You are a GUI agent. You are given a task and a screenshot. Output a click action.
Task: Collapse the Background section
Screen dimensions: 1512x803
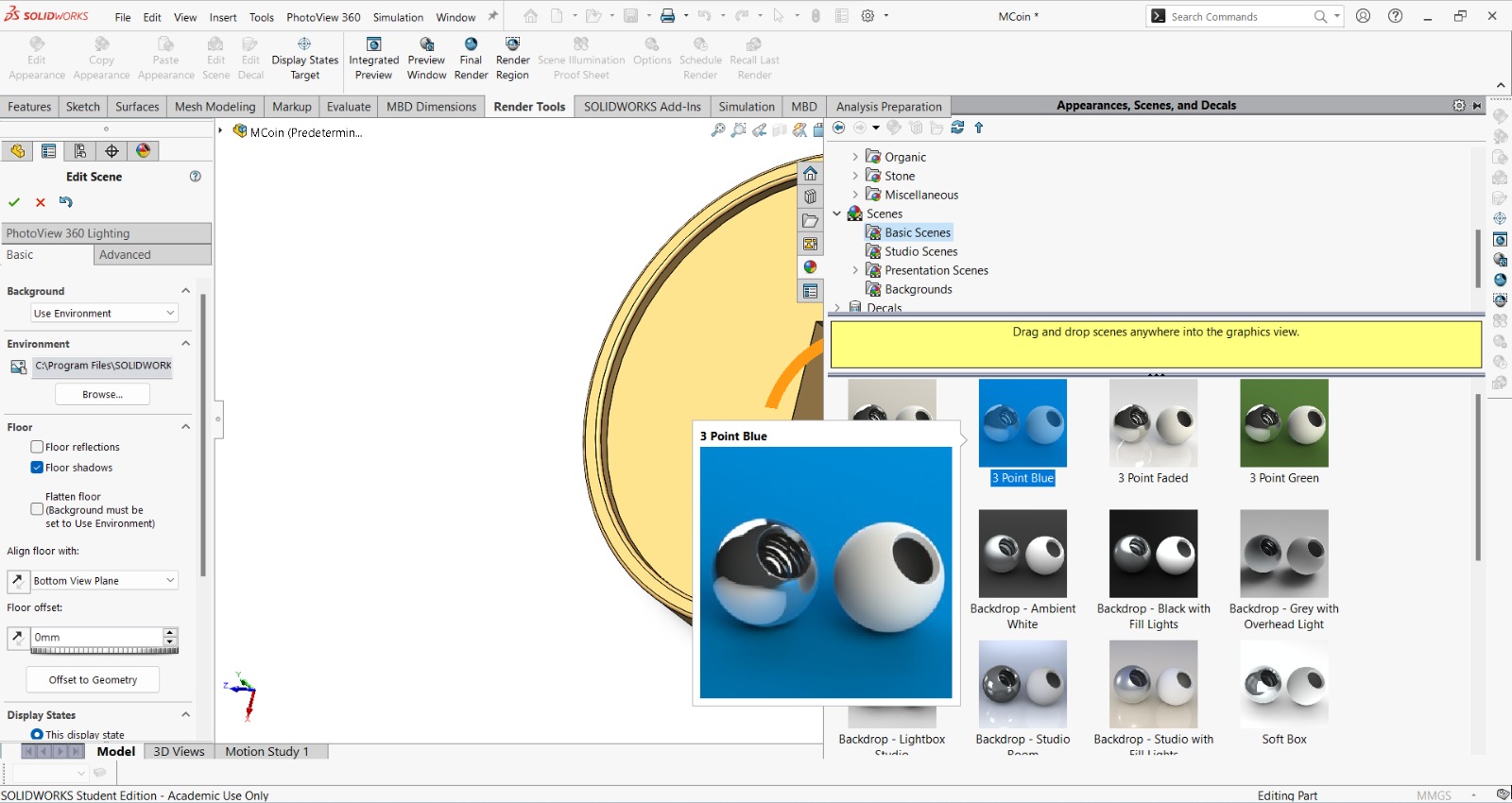[x=185, y=291]
